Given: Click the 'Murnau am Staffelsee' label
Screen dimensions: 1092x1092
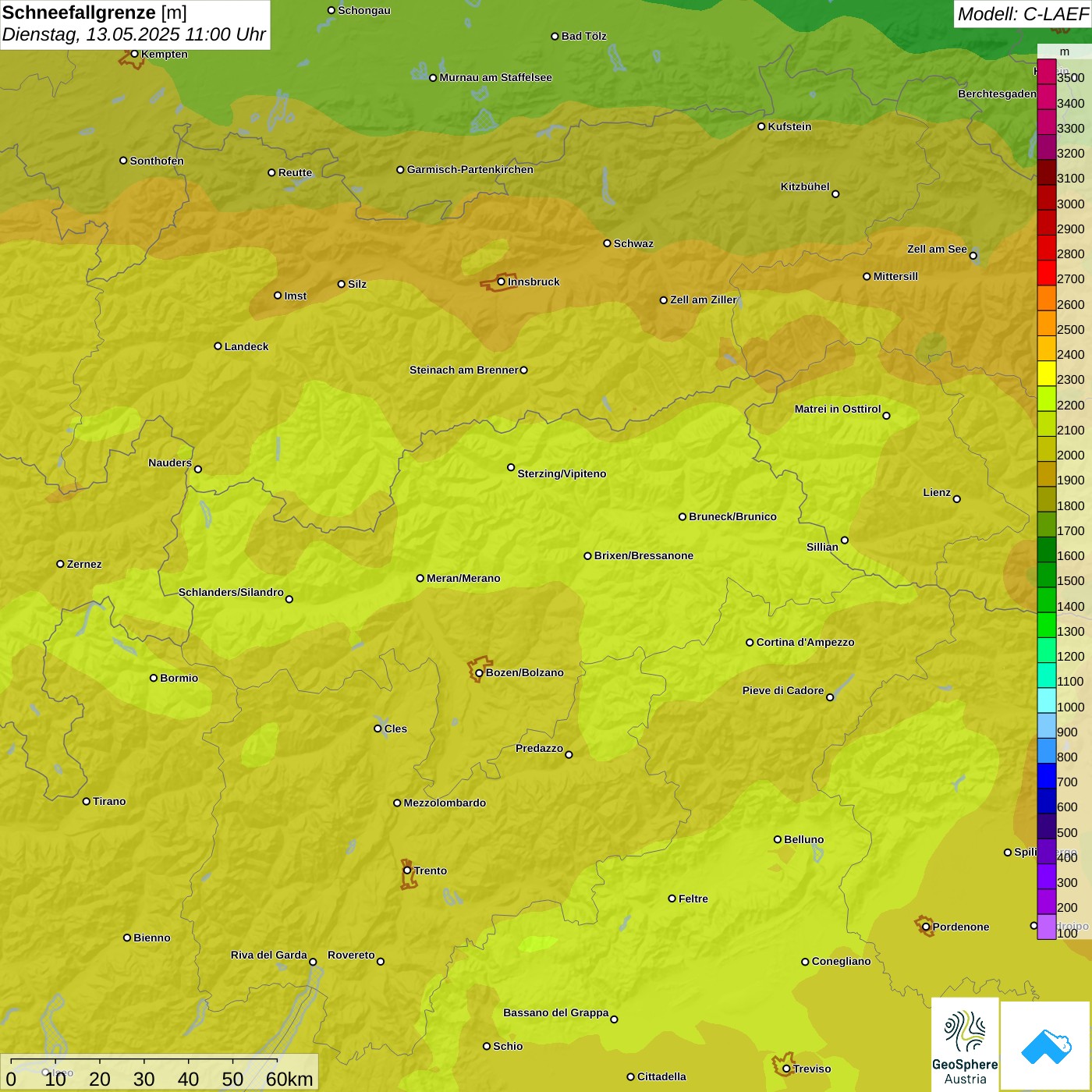Looking at the screenshot, I should click(x=496, y=77).
